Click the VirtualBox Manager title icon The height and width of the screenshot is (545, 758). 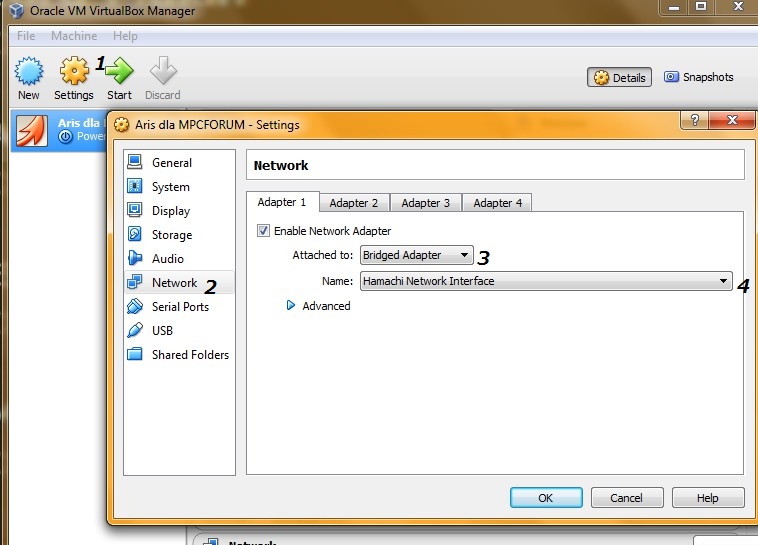tap(16, 10)
